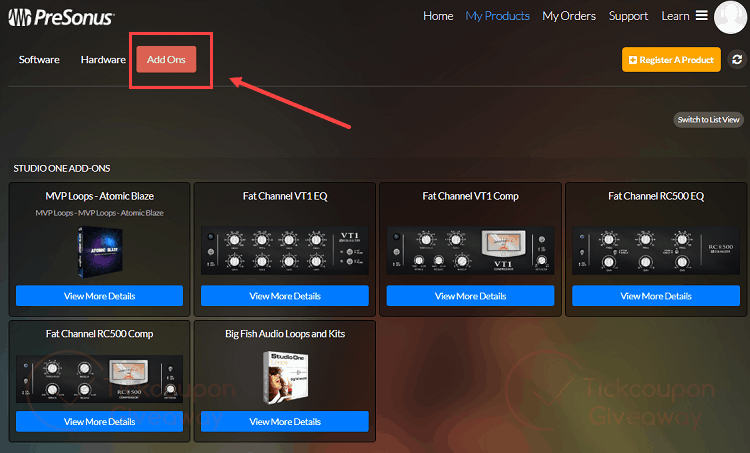View More Details for Fat Channel VT1 Comp

point(470,296)
